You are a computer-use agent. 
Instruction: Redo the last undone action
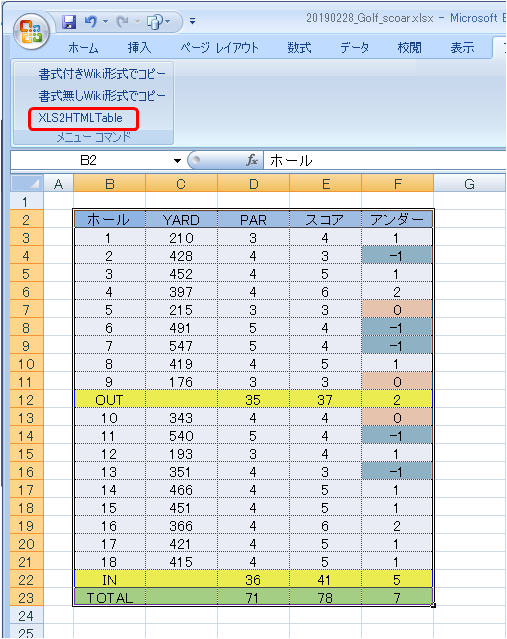pyautogui.click(x=123, y=22)
